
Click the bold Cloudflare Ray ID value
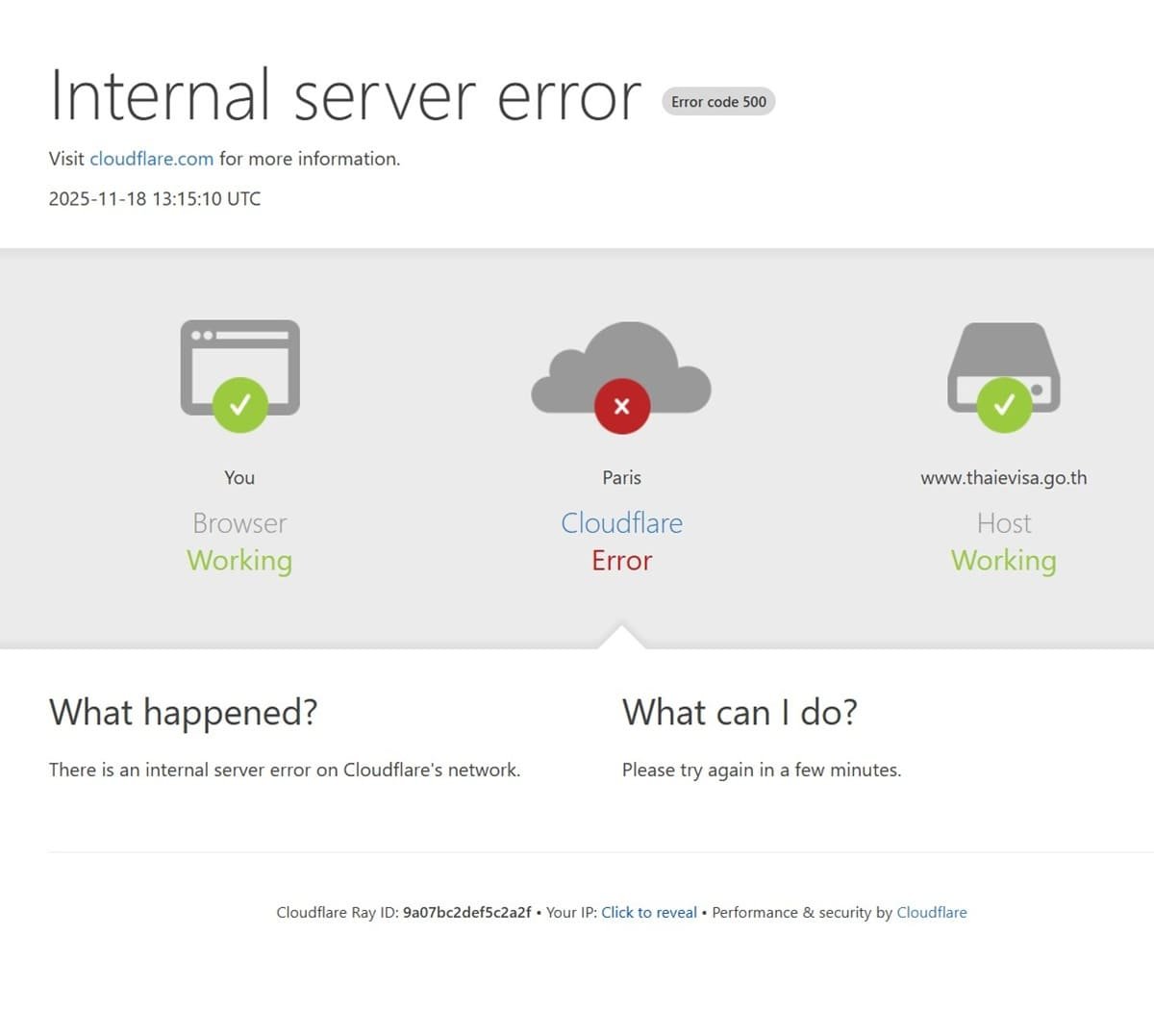467,912
